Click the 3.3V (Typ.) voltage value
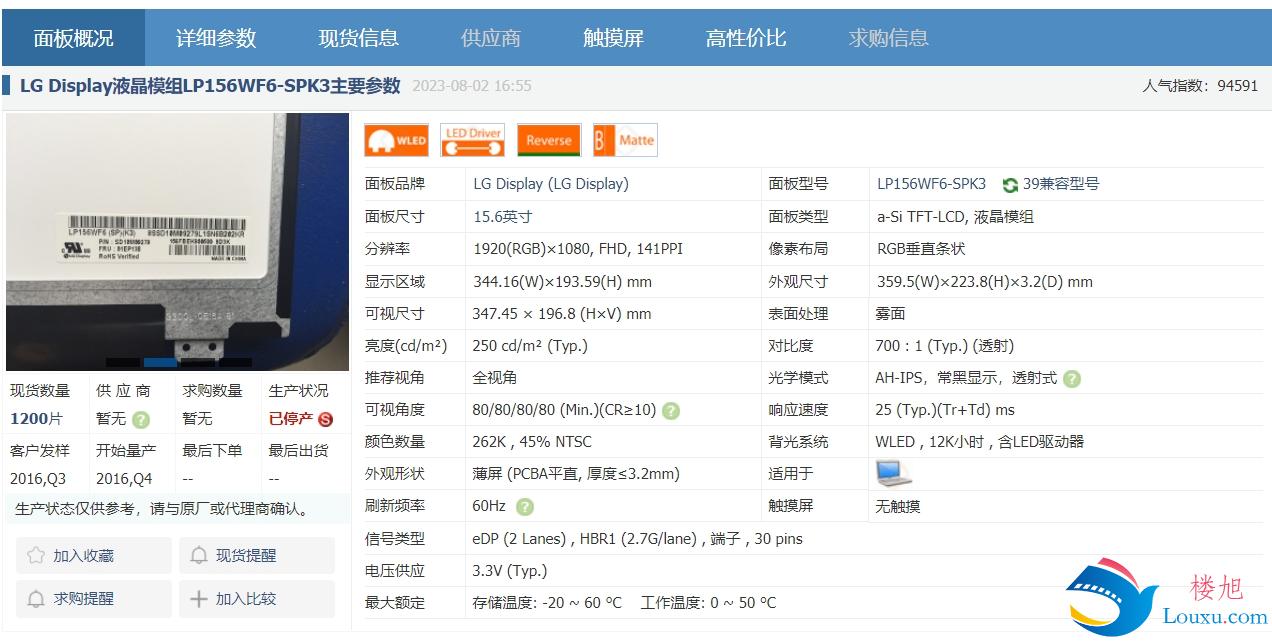1272x644 pixels. pos(510,571)
